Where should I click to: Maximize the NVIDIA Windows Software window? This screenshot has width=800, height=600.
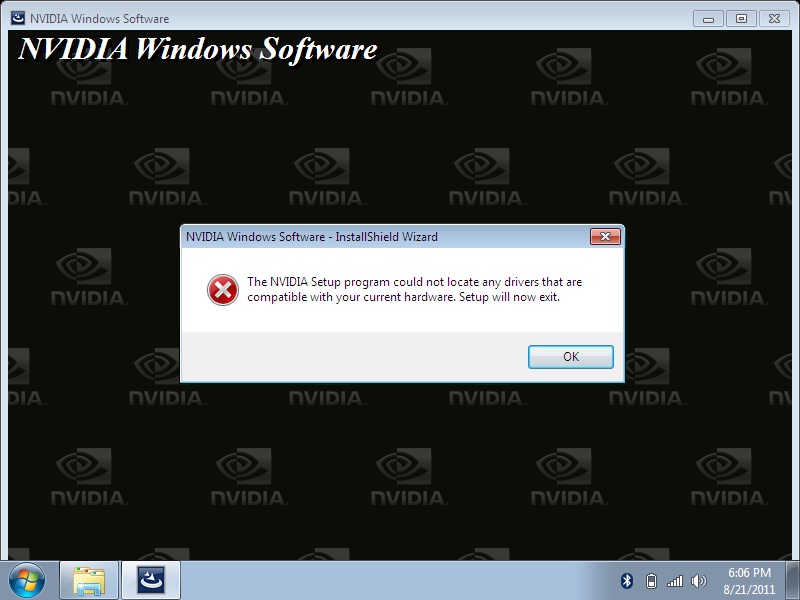(x=741, y=19)
